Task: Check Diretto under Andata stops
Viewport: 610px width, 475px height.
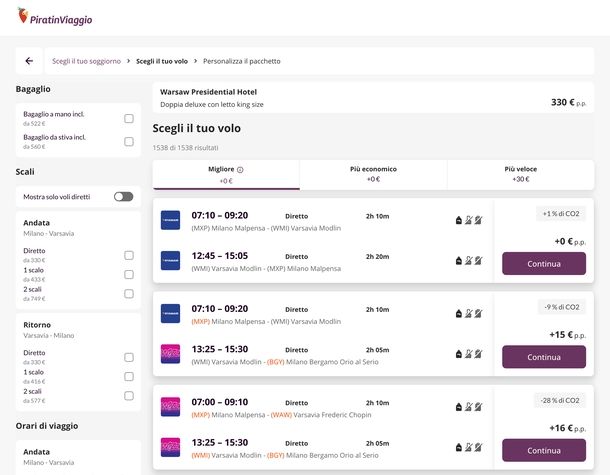Action: [x=129, y=255]
